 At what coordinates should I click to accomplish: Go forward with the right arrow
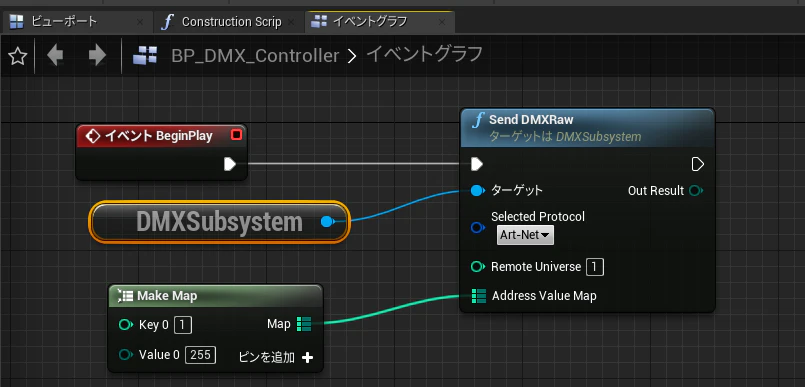[x=97, y=55]
